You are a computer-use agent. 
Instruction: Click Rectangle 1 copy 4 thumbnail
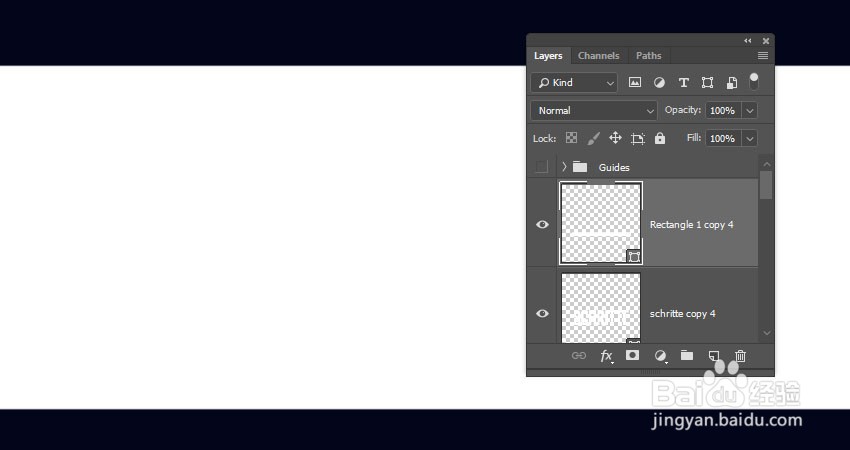[x=601, y=223]
